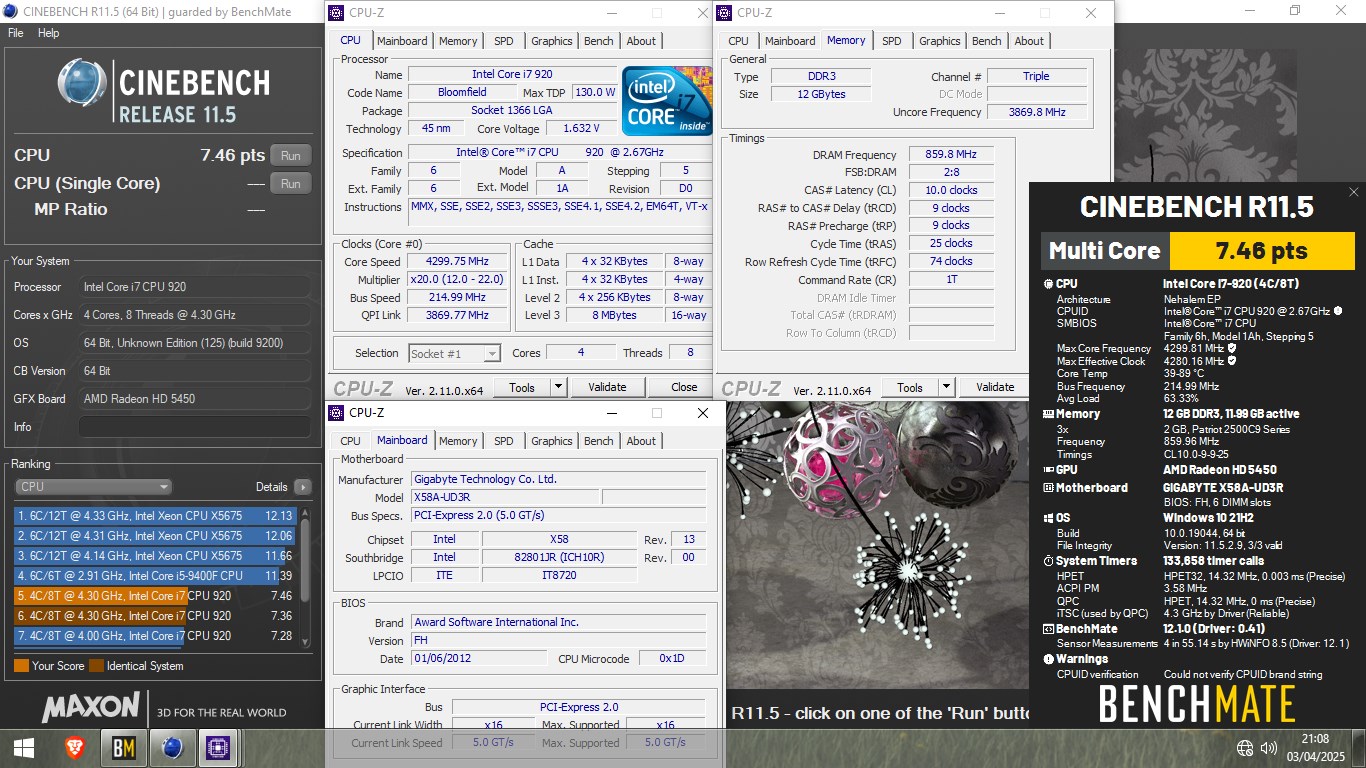Click the CPU-Z title icon of the Memory-tab window

(x=725, y=13)
